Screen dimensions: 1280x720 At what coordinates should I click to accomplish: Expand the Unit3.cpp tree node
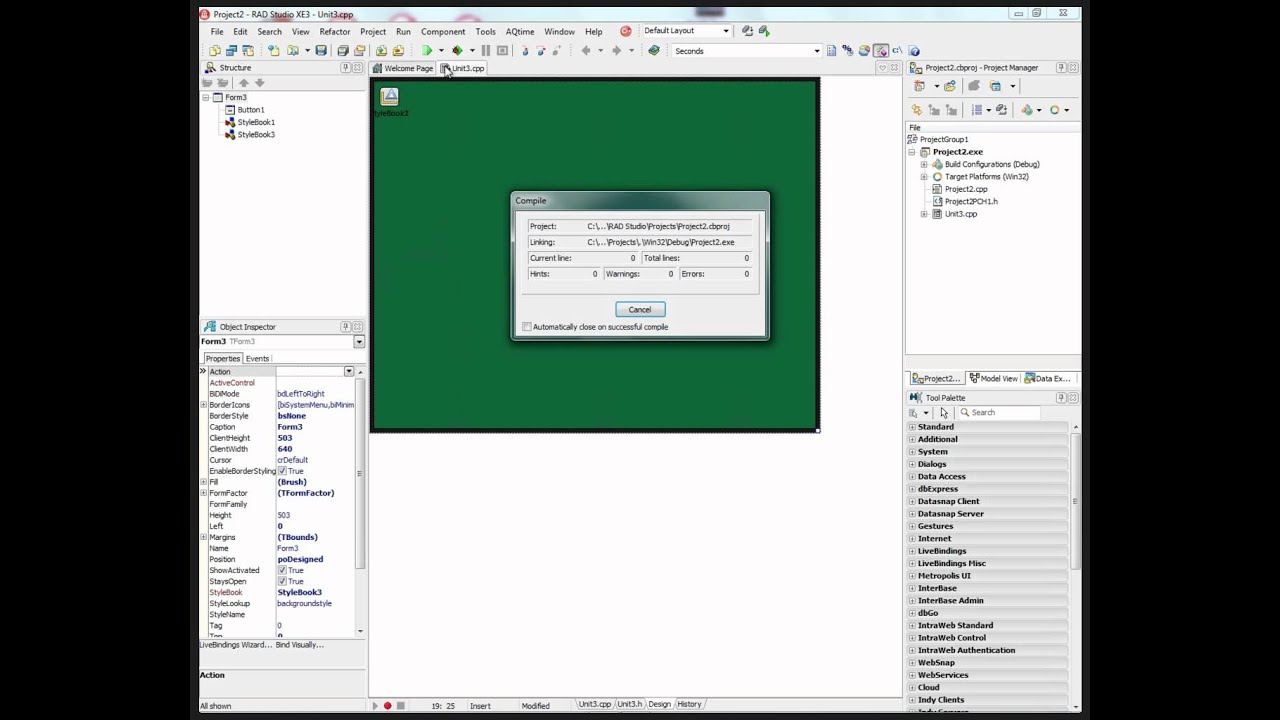point(924,214)
